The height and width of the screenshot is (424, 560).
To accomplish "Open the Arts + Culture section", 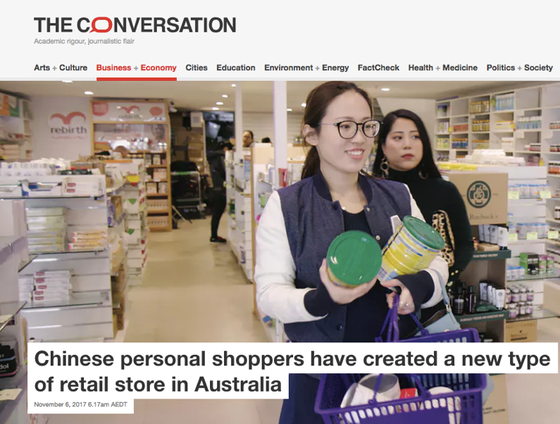I will pos(60,68).
